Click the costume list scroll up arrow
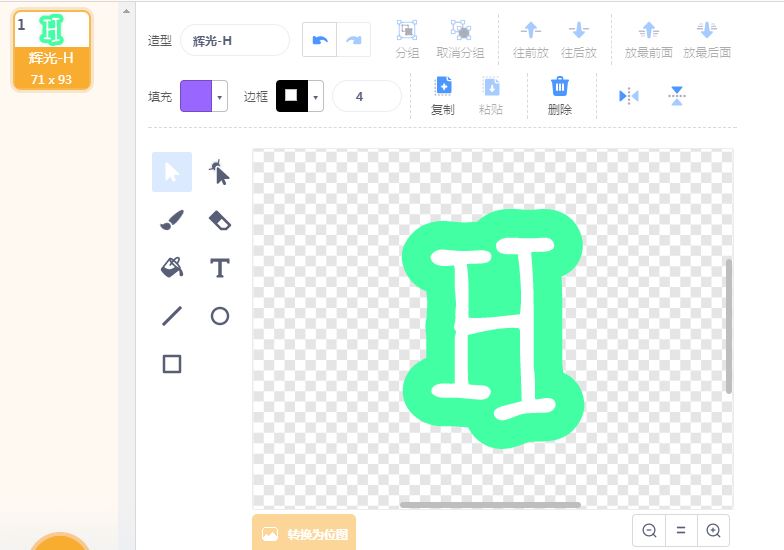The width and height of the screenshot is (784, 550). pos(126,11)
